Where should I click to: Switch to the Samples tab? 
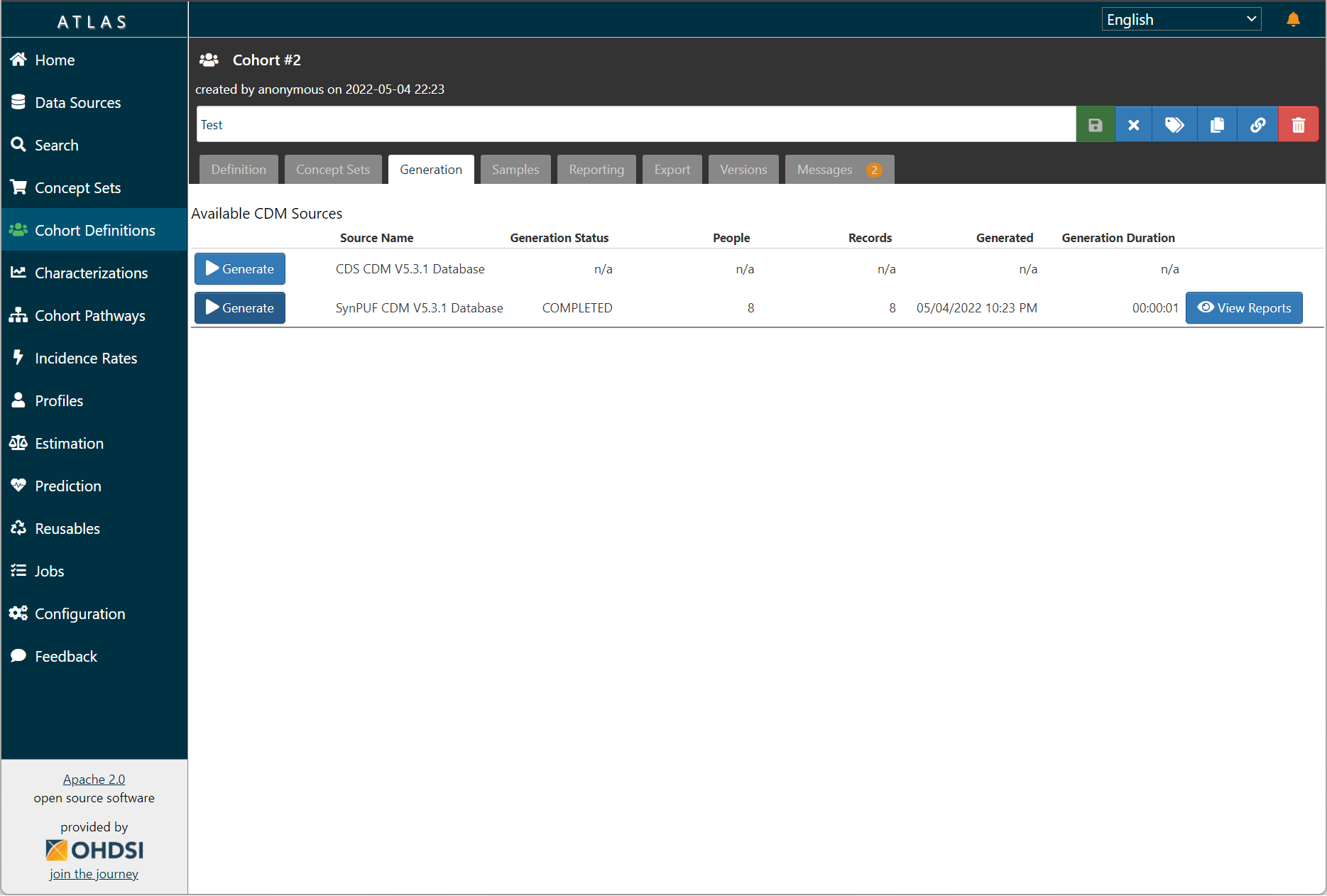515,170
